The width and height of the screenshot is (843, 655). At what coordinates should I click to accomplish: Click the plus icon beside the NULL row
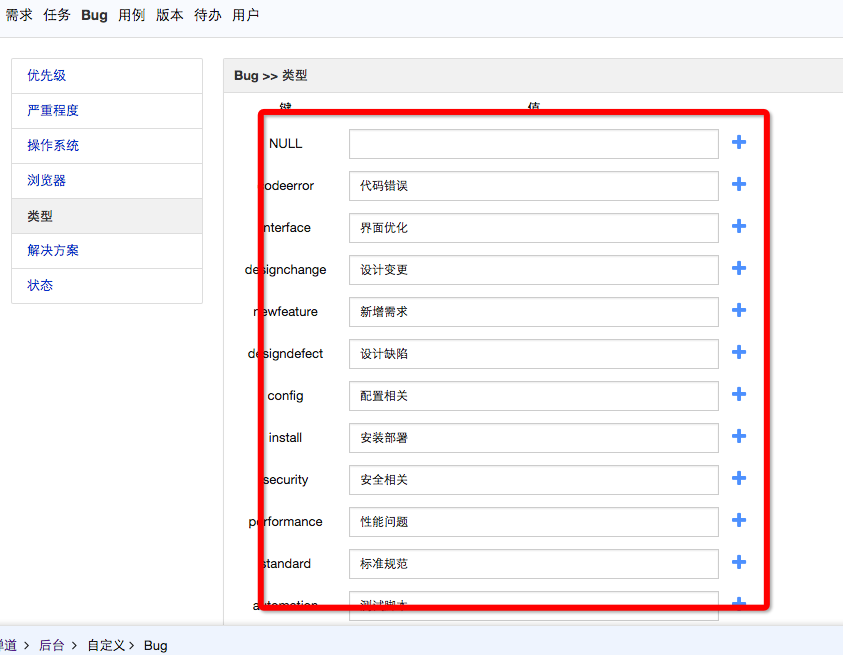tap(739, 143)
